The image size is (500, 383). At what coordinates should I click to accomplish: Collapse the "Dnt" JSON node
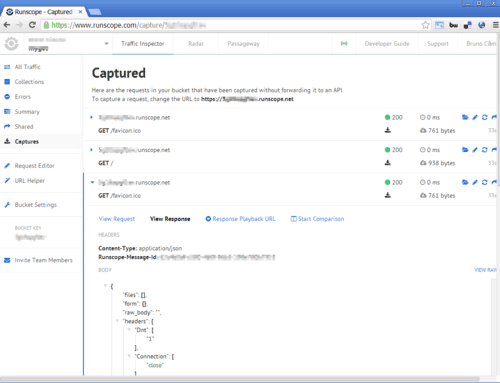129,330
